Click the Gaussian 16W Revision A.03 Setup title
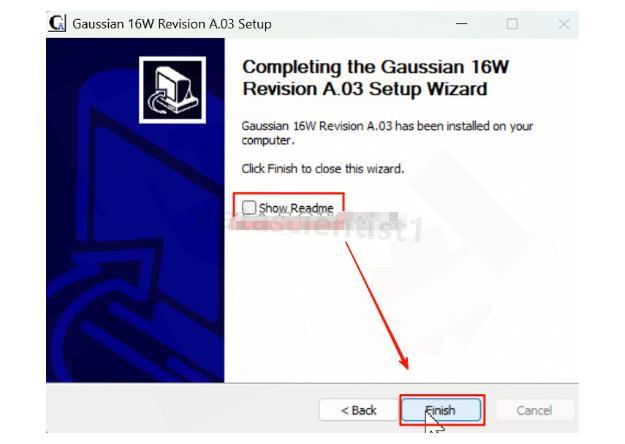 172,24
